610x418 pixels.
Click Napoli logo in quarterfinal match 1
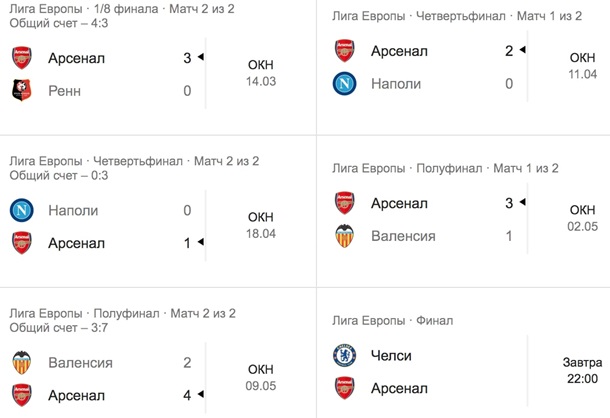click(344, 84)
